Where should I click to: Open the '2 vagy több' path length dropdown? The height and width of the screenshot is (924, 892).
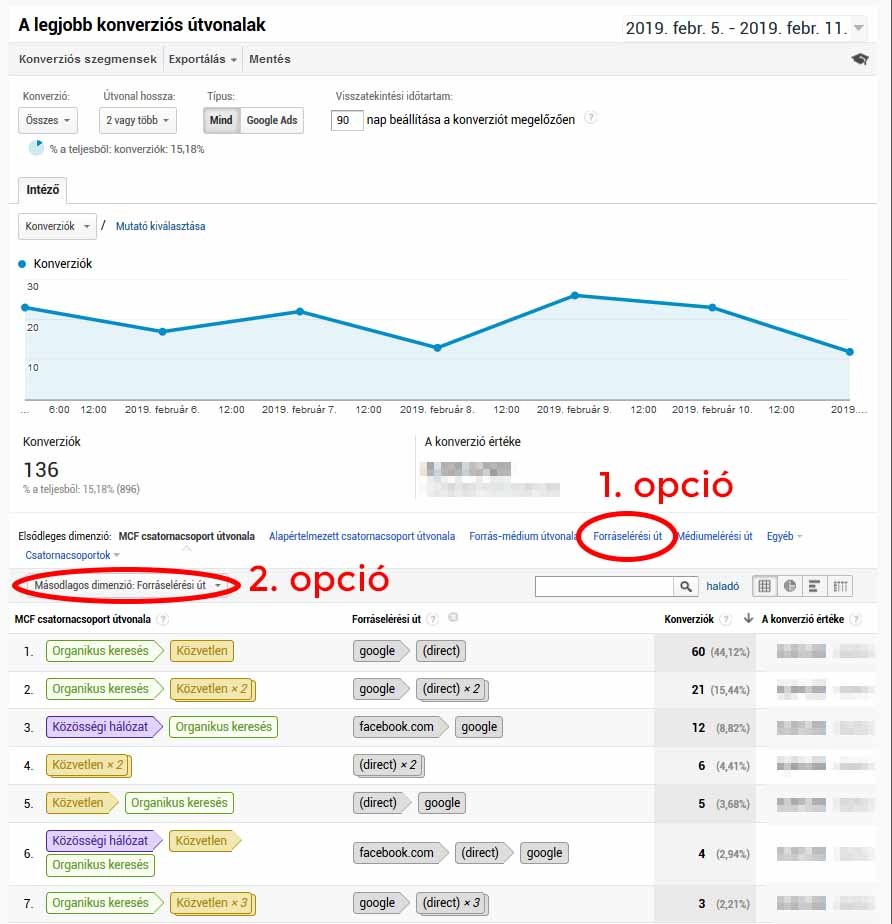click(x=139, y=120)
